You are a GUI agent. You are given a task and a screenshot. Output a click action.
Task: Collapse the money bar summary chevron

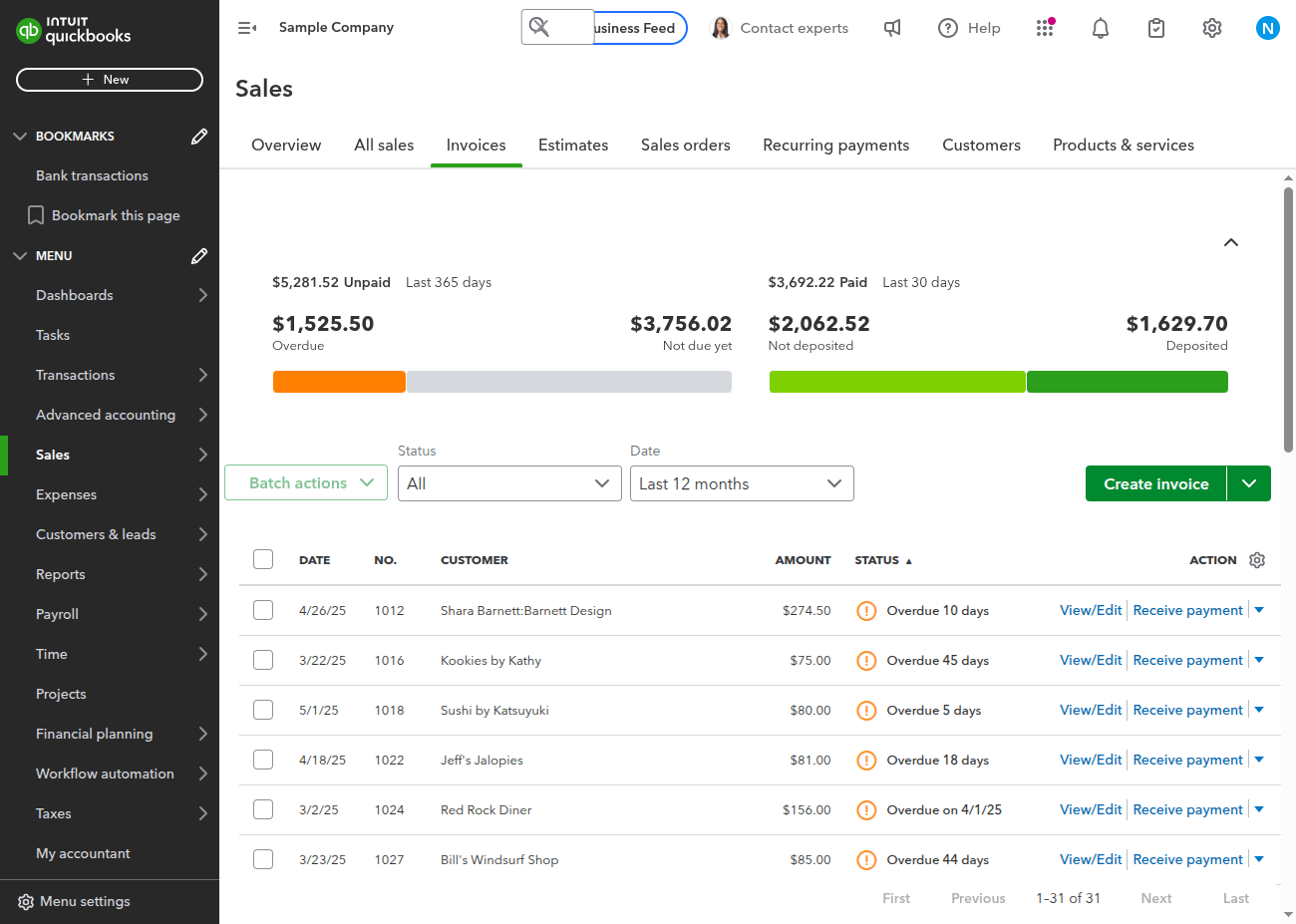[x=1231, y=242]
